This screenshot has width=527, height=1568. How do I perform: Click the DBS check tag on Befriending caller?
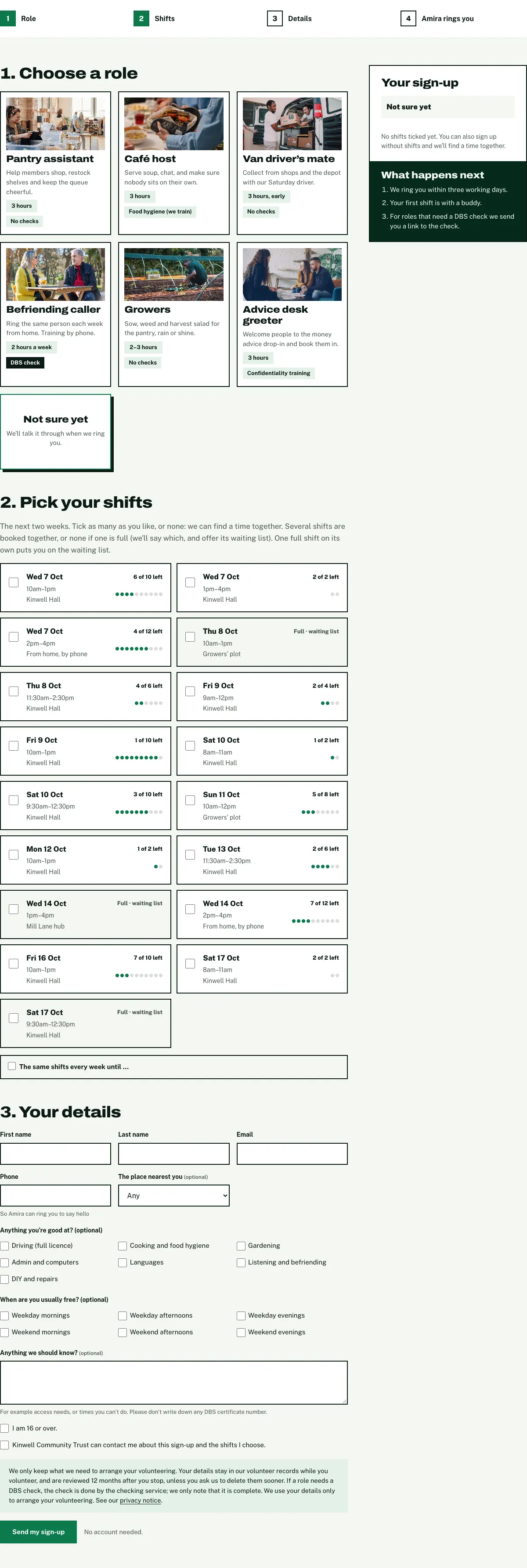coord(25,363)
